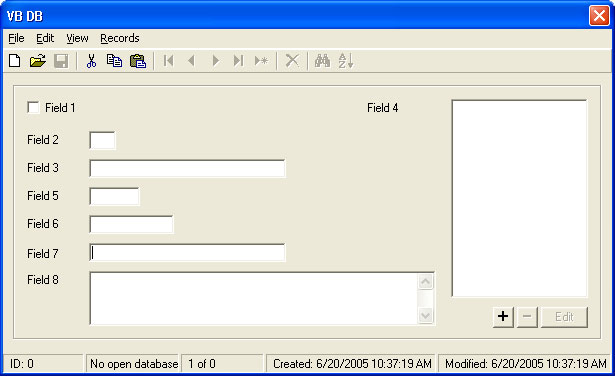Click the Find binoculars icon
Image resolution: width=615 pixels, height=376 pixels.
tap(322, 61)
